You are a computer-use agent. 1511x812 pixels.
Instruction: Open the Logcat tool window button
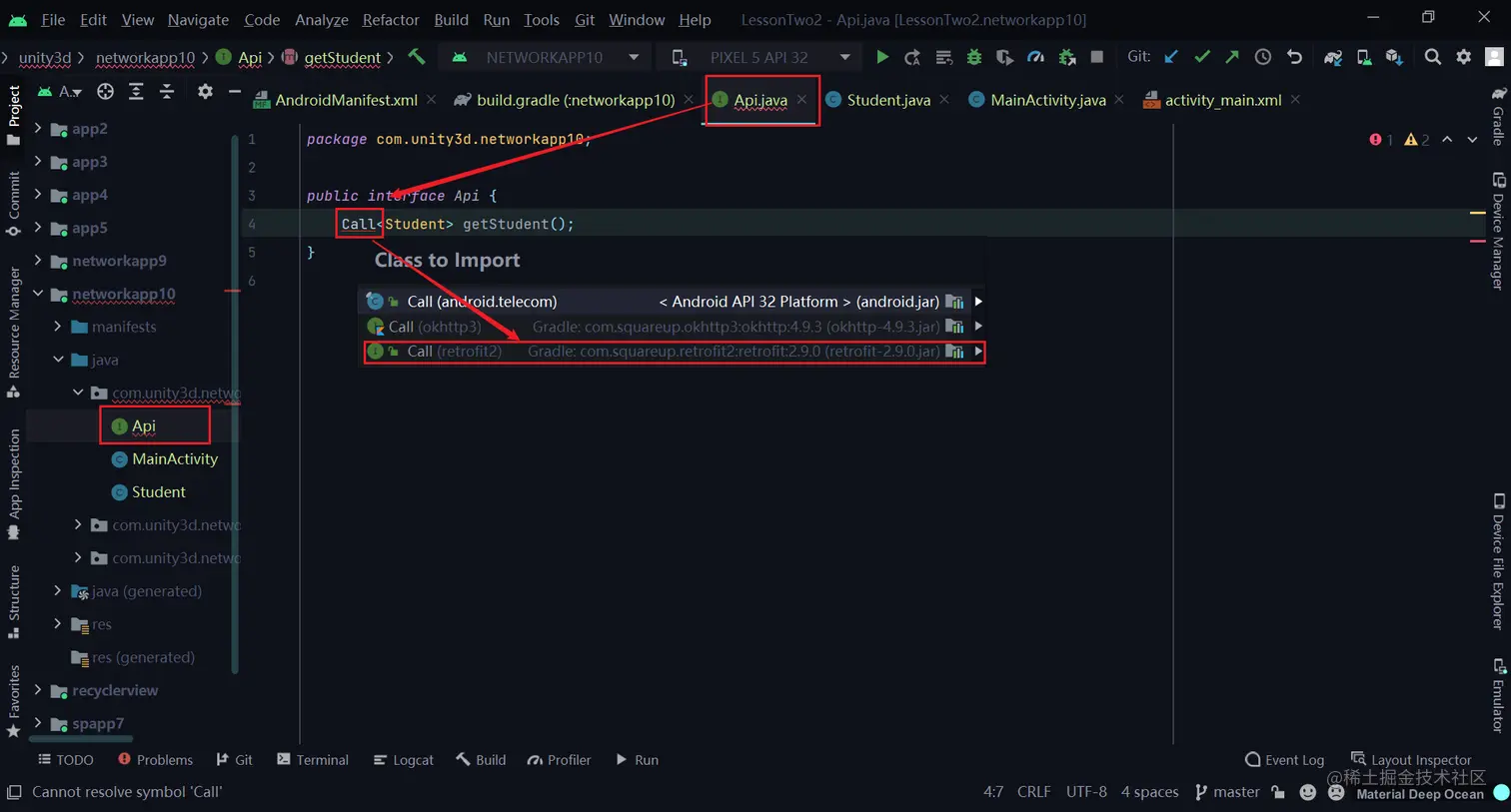pyautogui.click(x=404, y=760)
